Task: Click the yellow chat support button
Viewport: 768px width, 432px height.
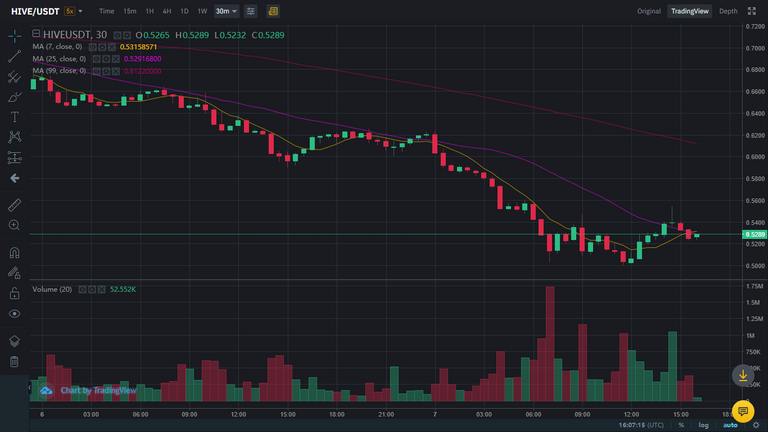Action: click(743, 411)
